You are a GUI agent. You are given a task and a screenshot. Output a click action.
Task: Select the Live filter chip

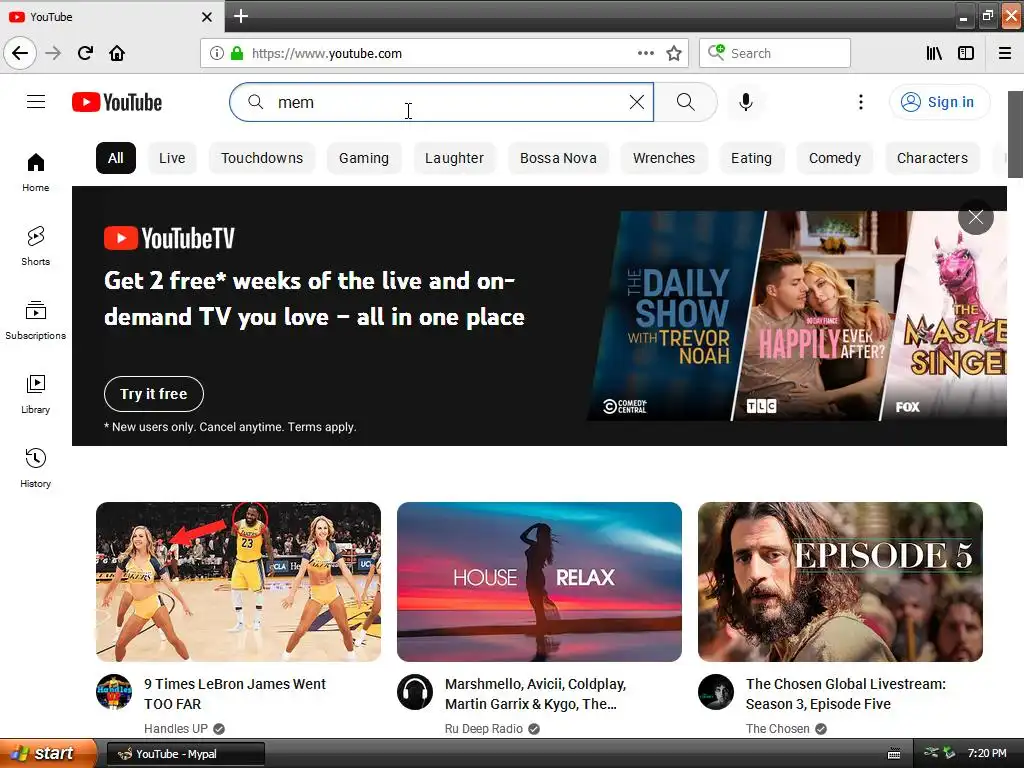click(172, 158)
